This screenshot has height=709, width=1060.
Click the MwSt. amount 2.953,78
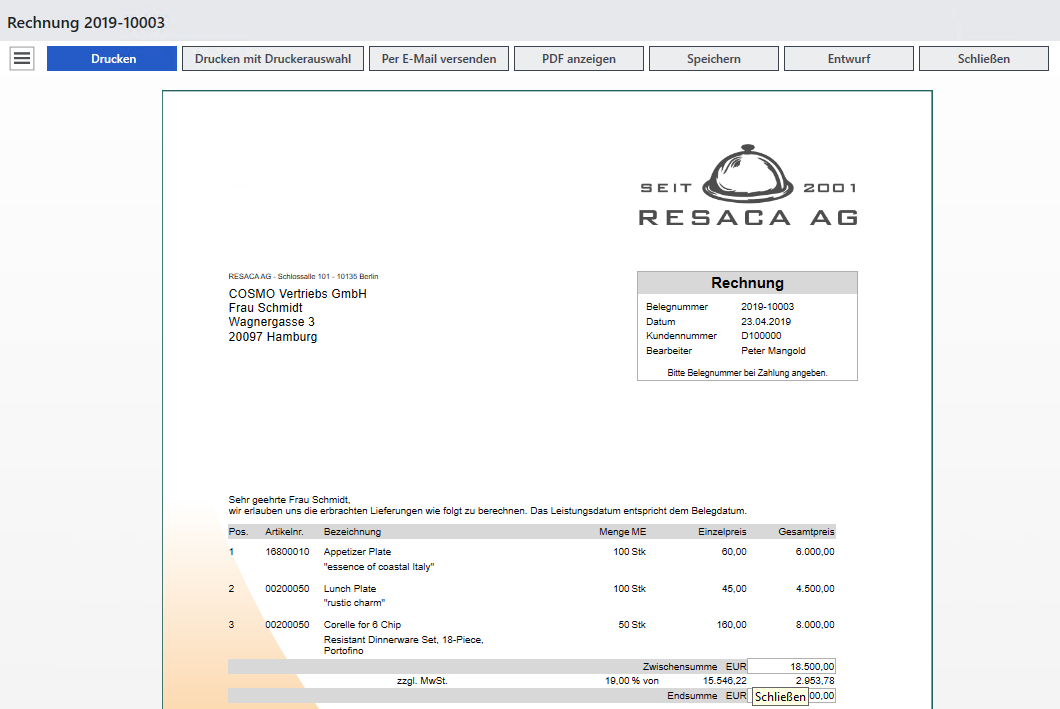click(814, 681)
